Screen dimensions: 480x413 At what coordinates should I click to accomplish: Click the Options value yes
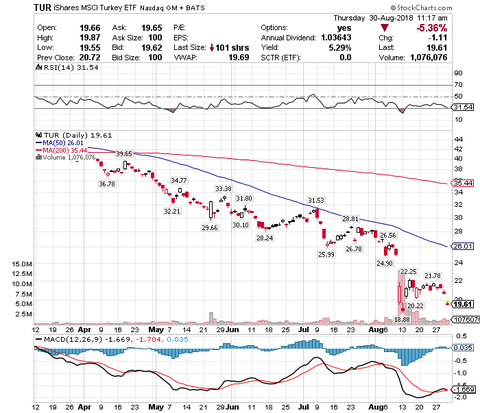pos(344,28)
